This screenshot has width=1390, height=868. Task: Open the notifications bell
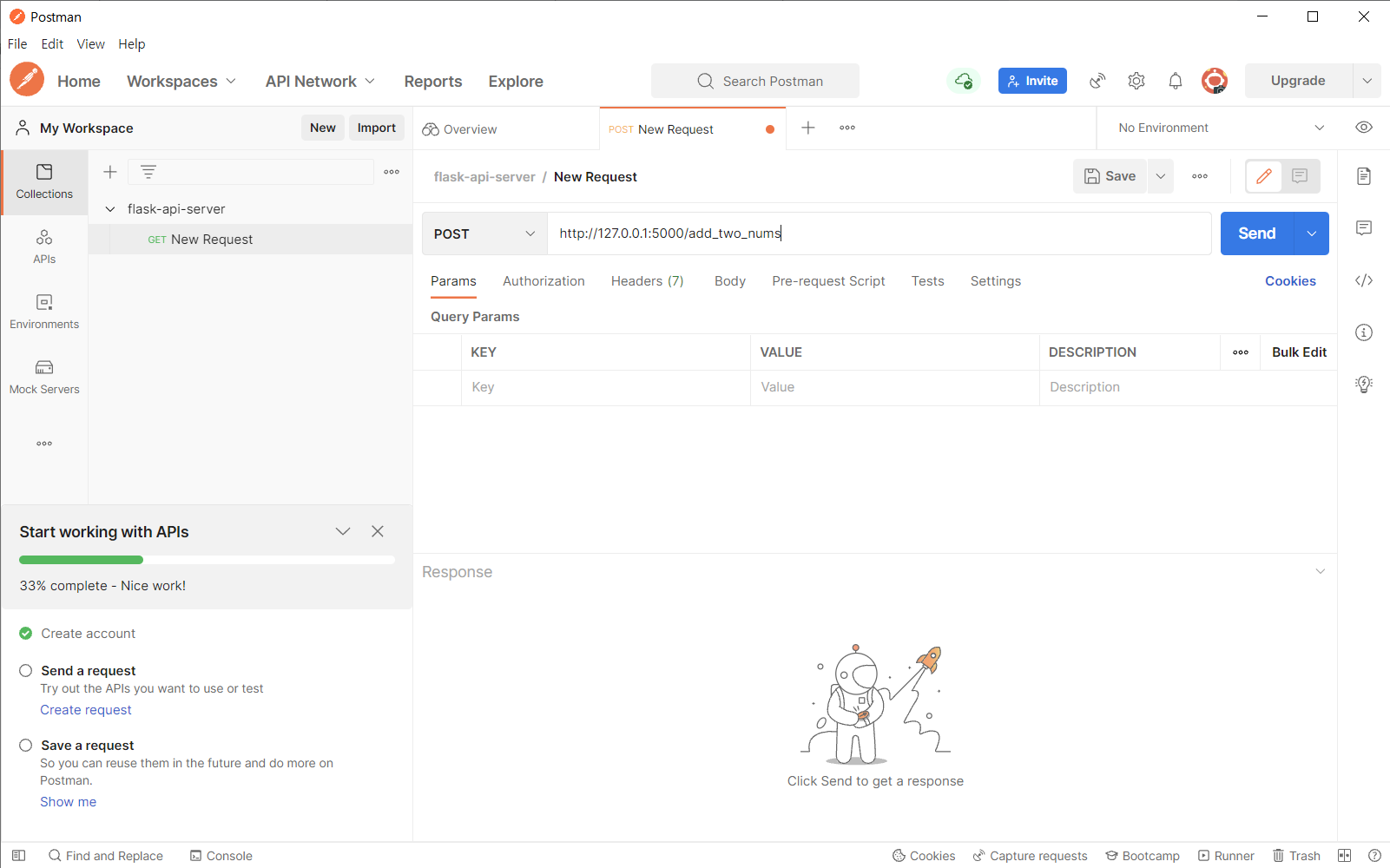pyautogui.click(x=1176, y=81)
